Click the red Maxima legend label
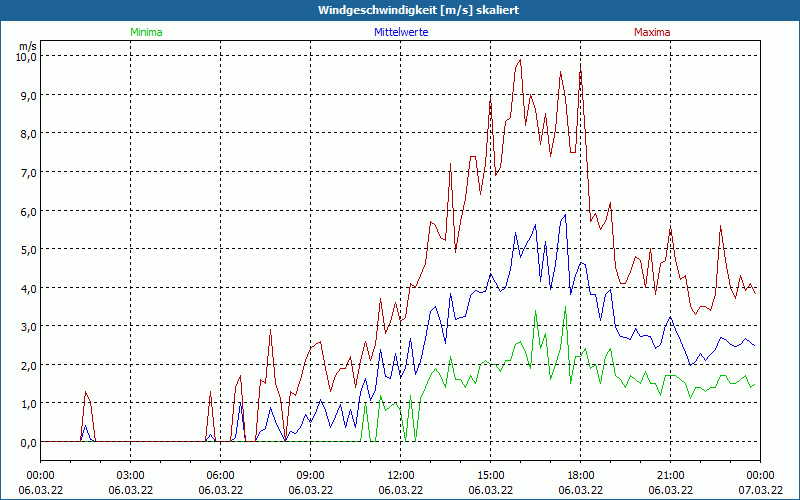Screen dimensions: 800x500 (x=652, y=32)
